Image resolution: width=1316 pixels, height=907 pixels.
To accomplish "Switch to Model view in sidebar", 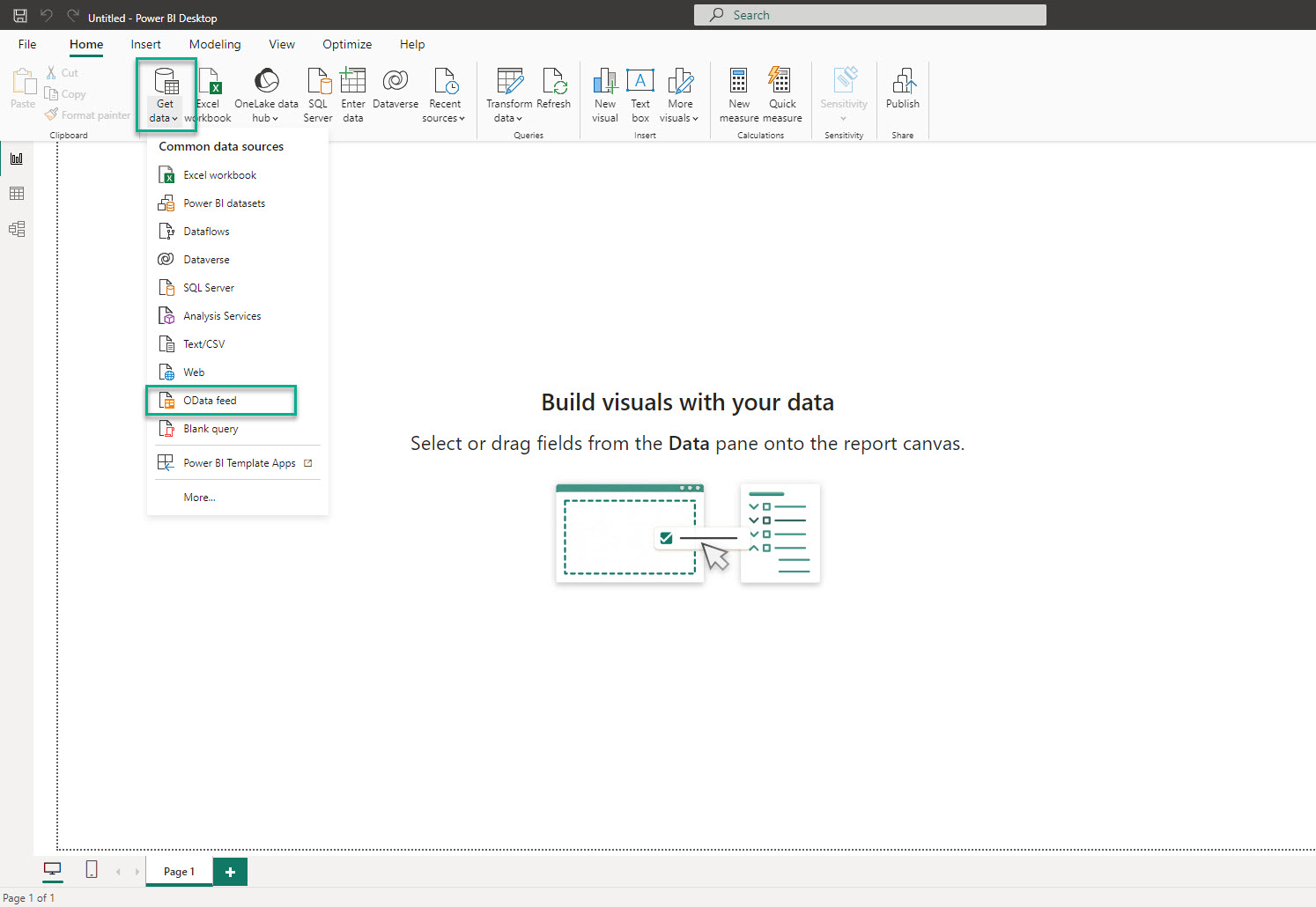I will tap(17, 229).
